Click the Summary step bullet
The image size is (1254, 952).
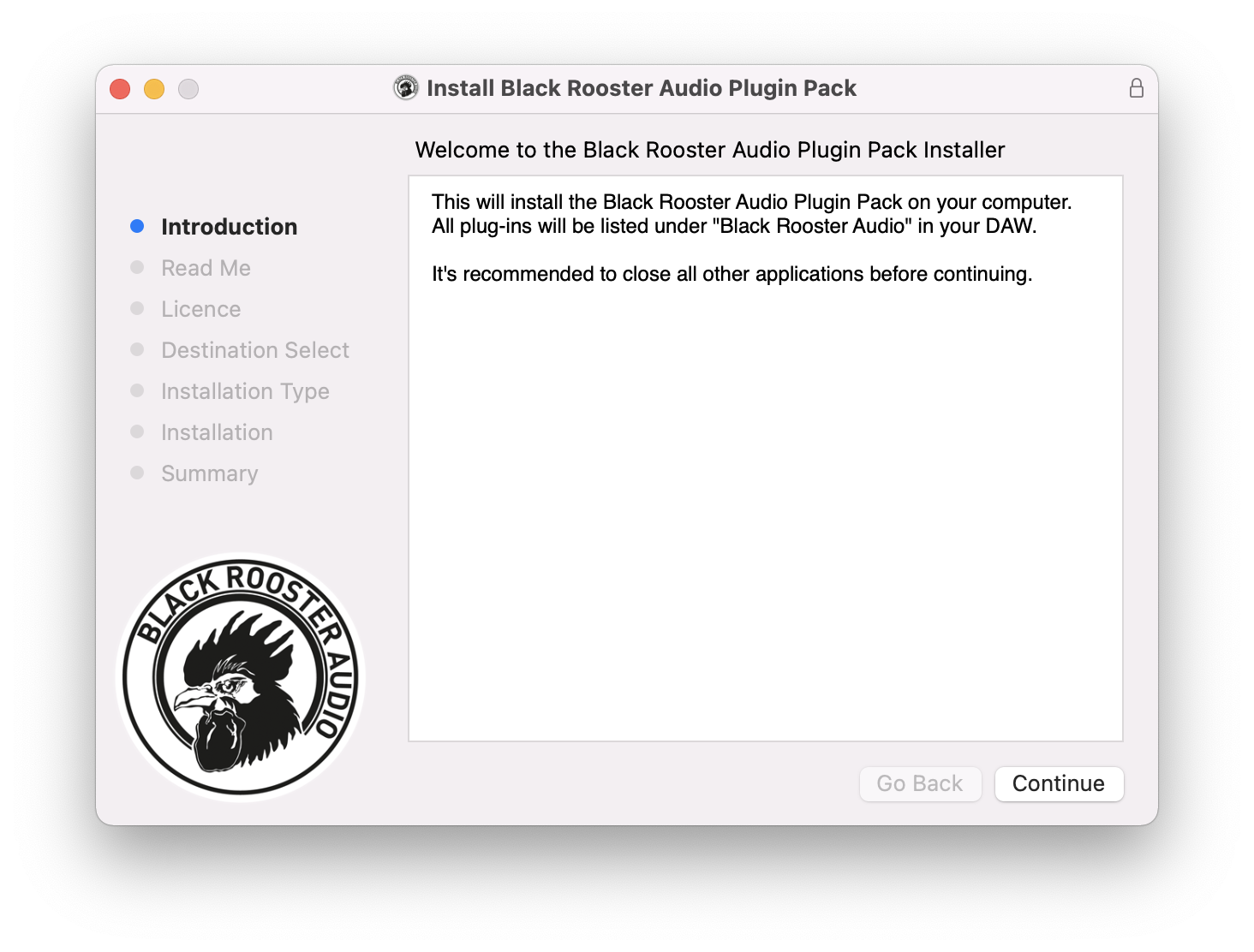137,473
